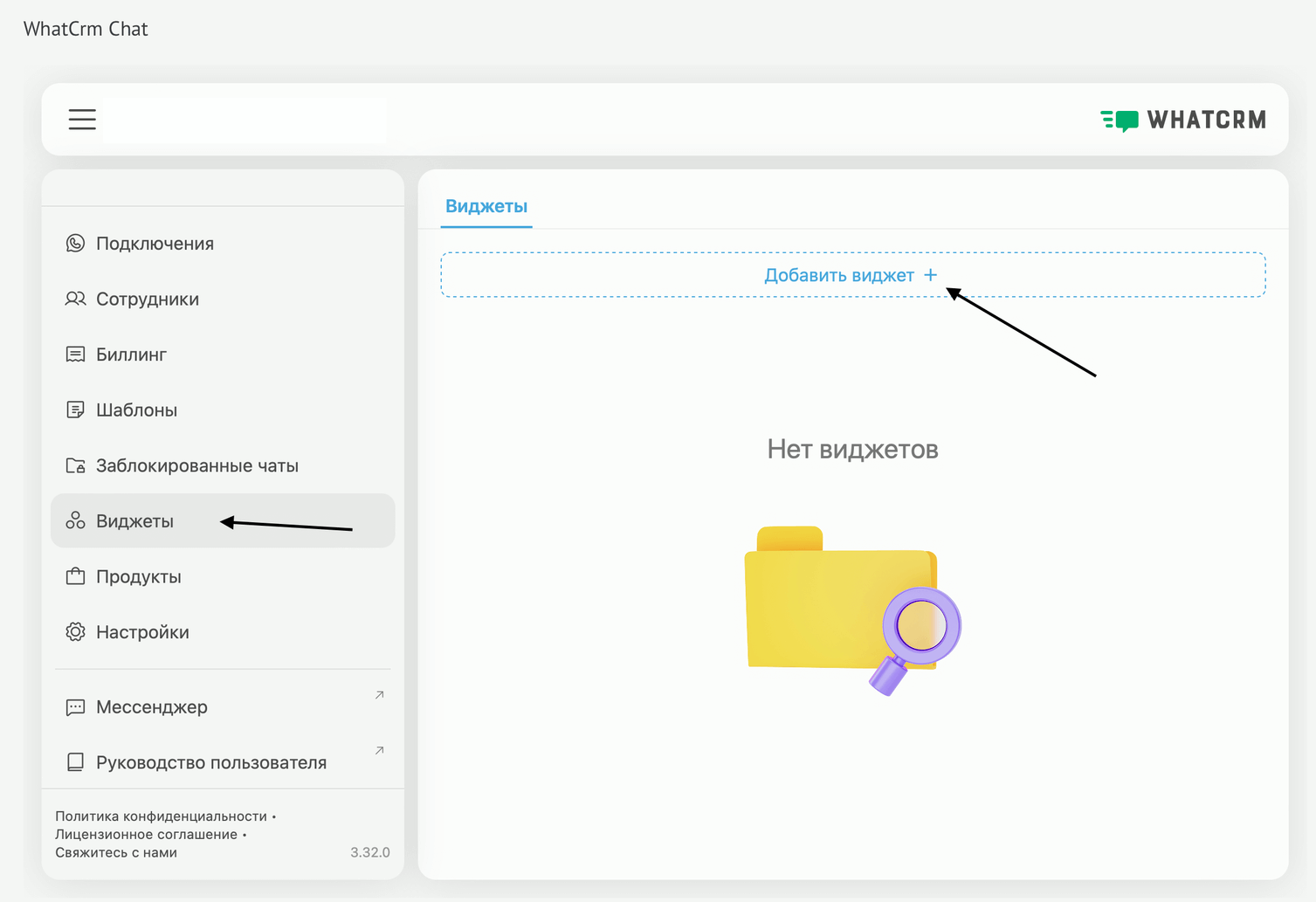Click the receipt icon beside Биллинг

point(76,355)
